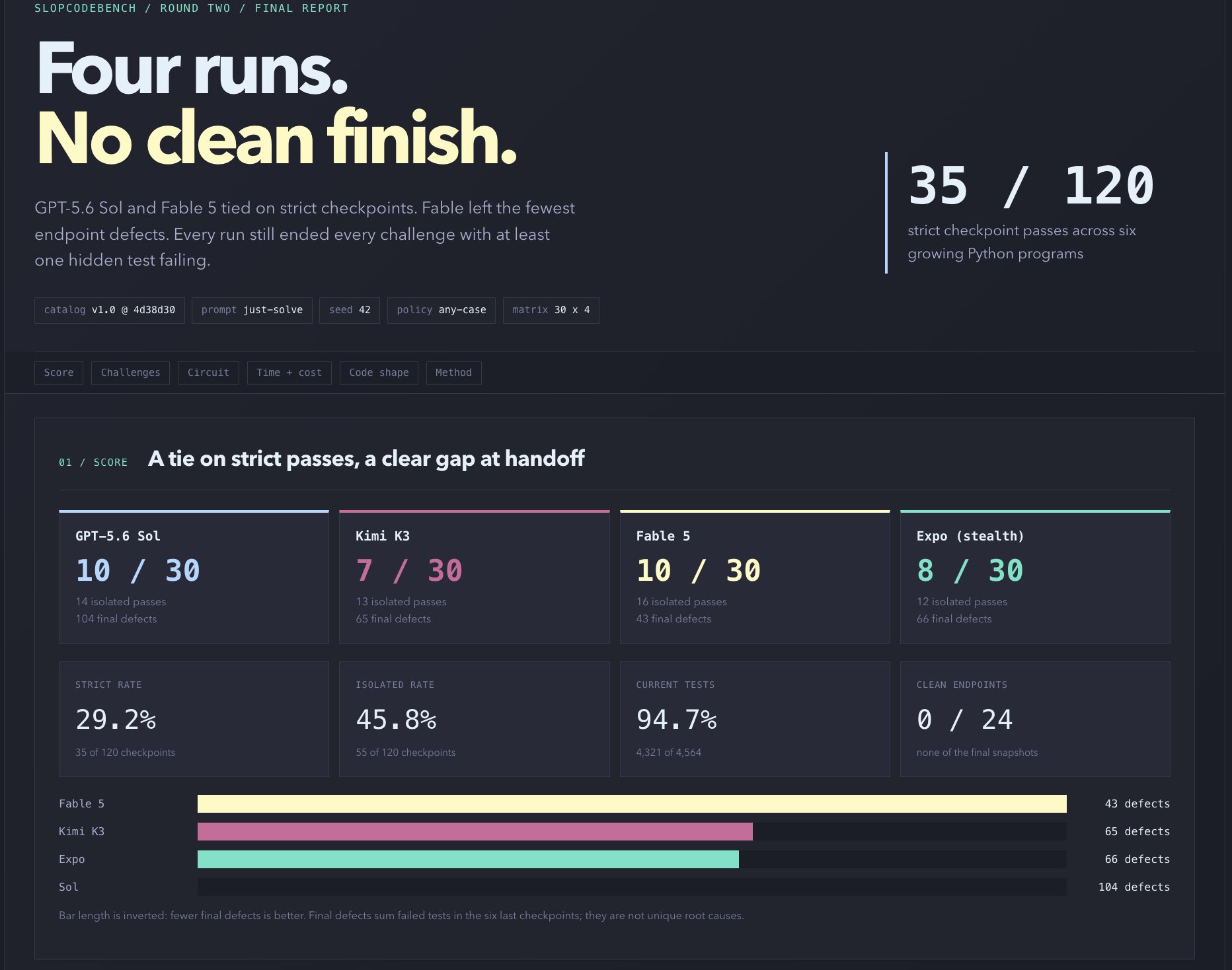Image resolution: width=1232 pixels, height=970 pixels.
Task: Click the "Bar length is inverted" footnote
Action: [401, 916]
